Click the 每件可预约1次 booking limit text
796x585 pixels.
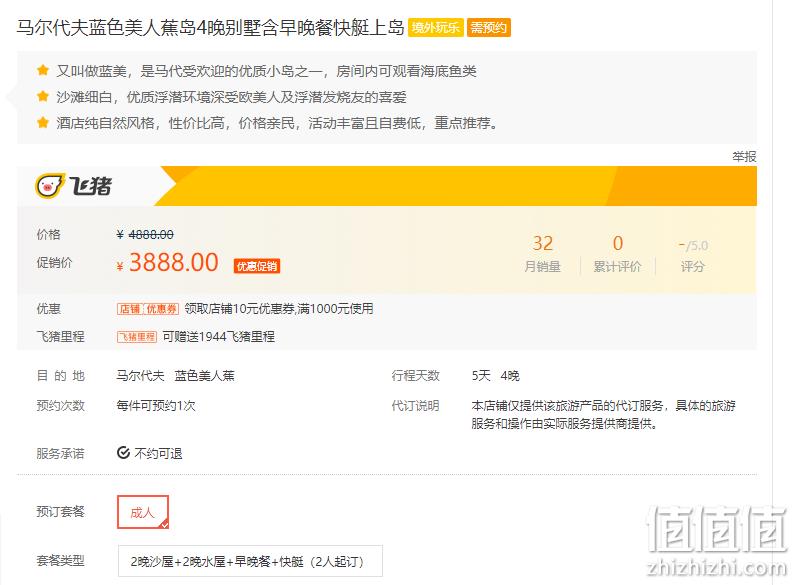tap(156, 406)
